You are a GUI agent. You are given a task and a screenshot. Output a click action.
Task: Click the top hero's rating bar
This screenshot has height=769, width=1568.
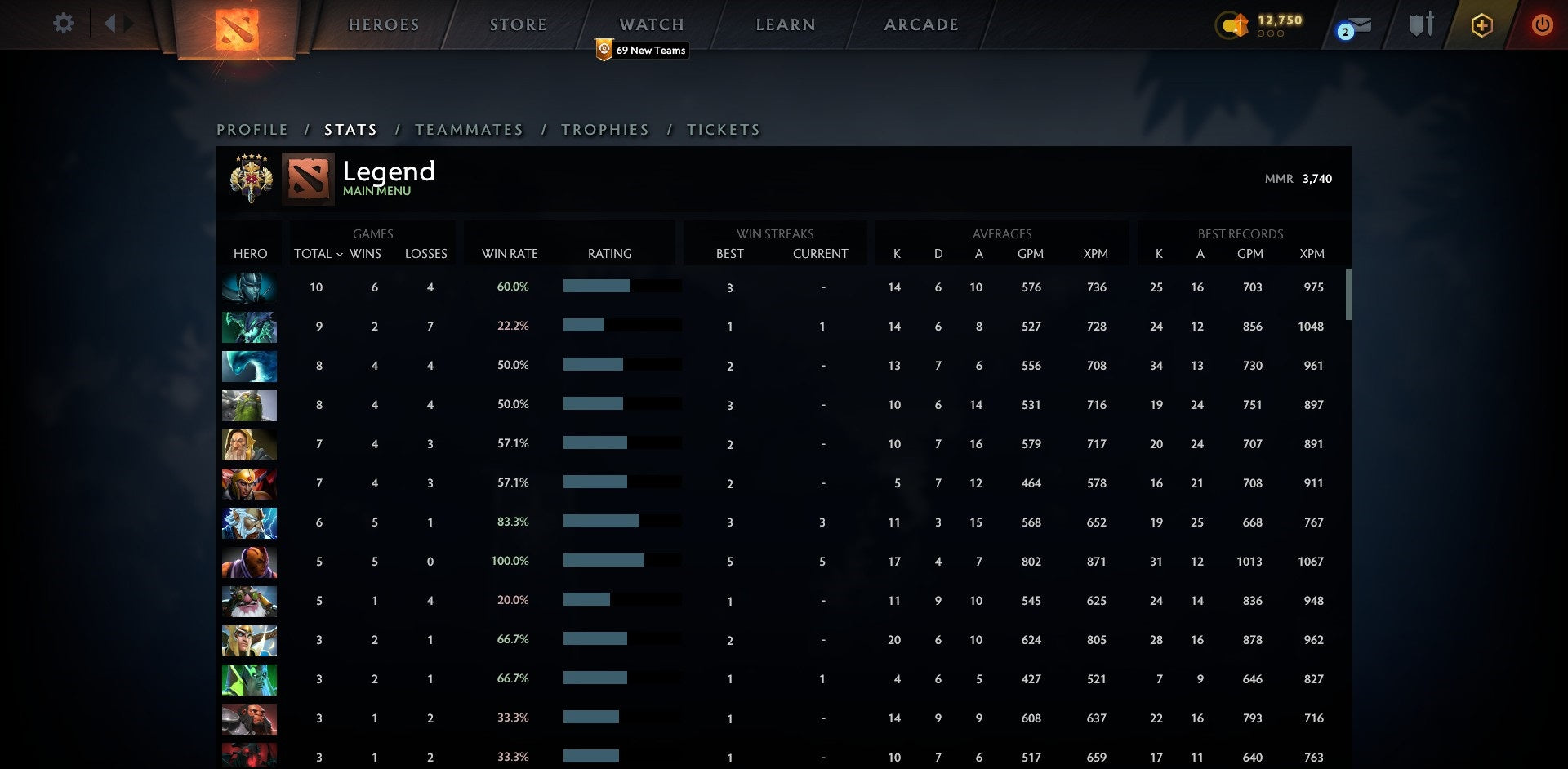[x=621, y=287]
